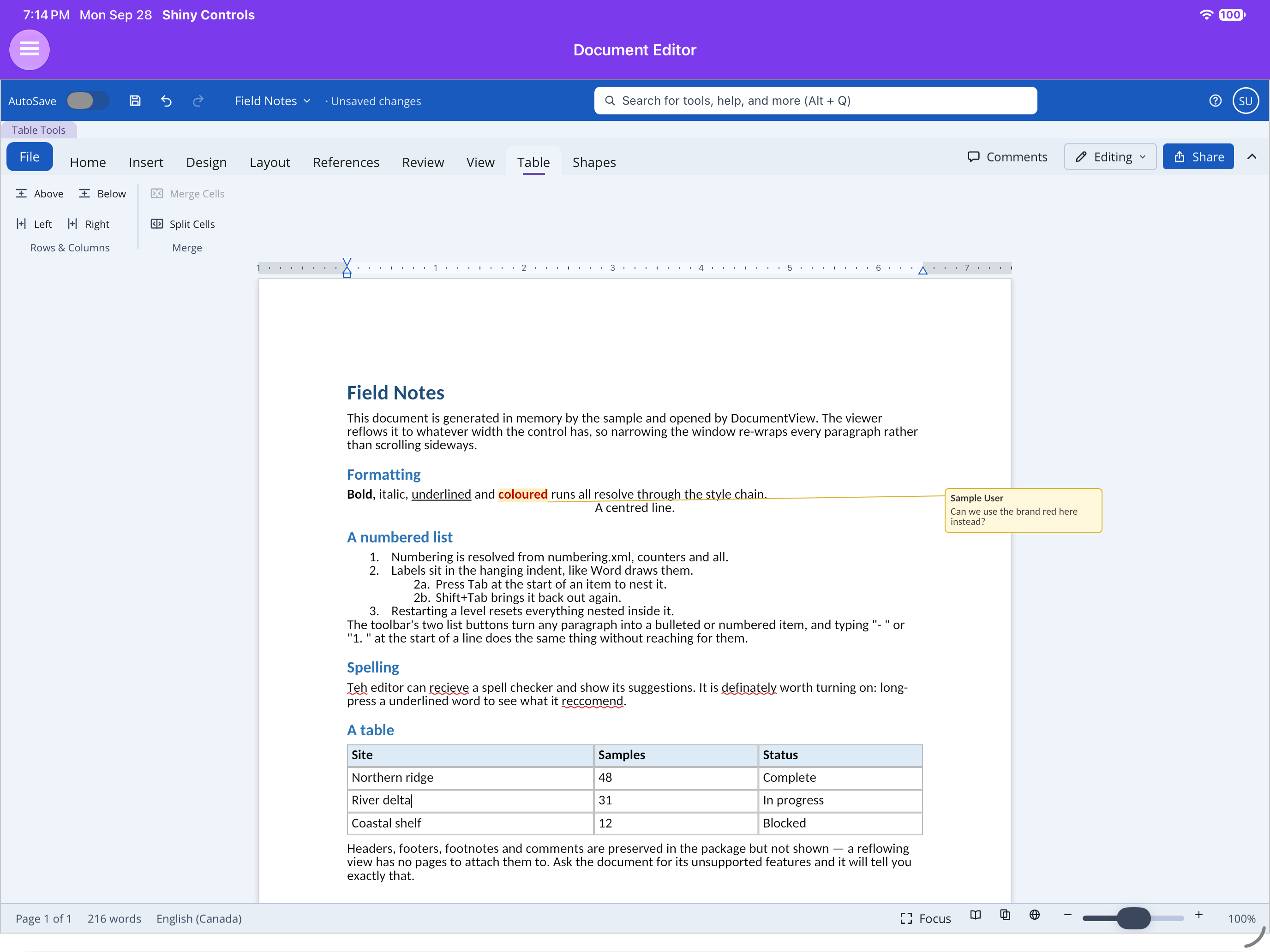Click the Share button
This screenshot has width=1270, height=952.
click(1198, 157)
